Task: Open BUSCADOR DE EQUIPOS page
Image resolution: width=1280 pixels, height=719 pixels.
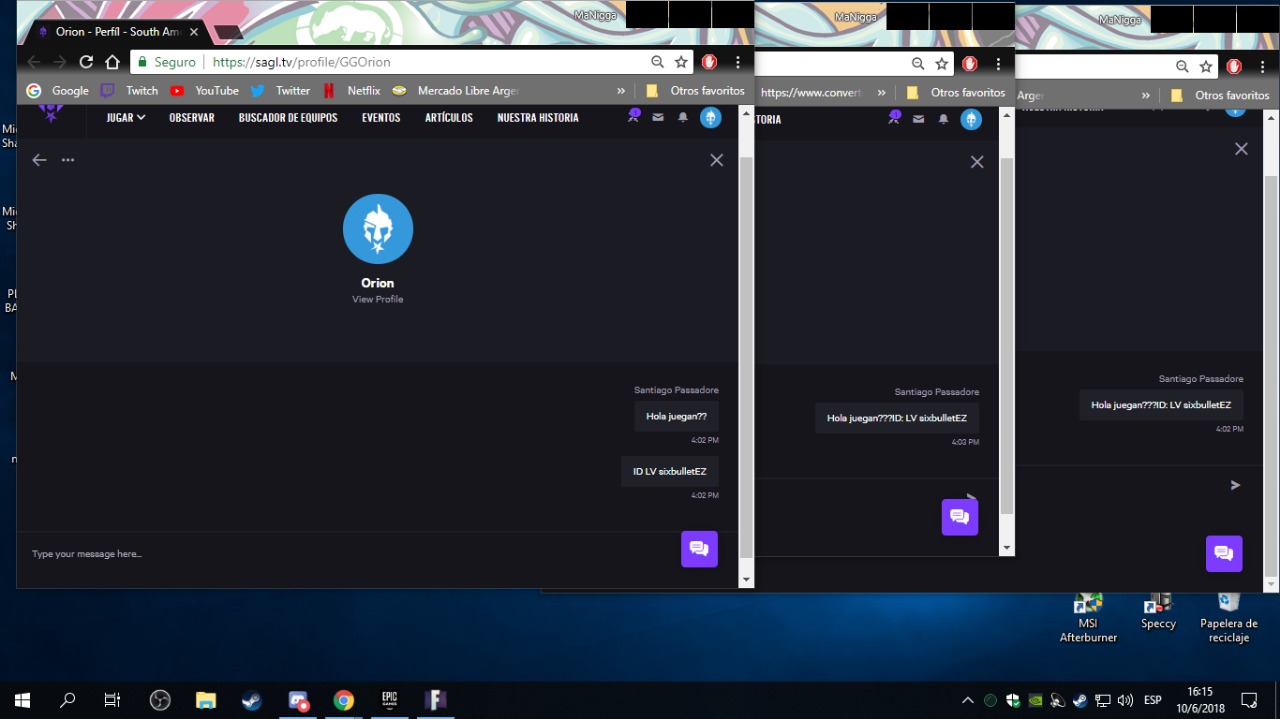Action: pyautogui.click(x=288, y=118)
